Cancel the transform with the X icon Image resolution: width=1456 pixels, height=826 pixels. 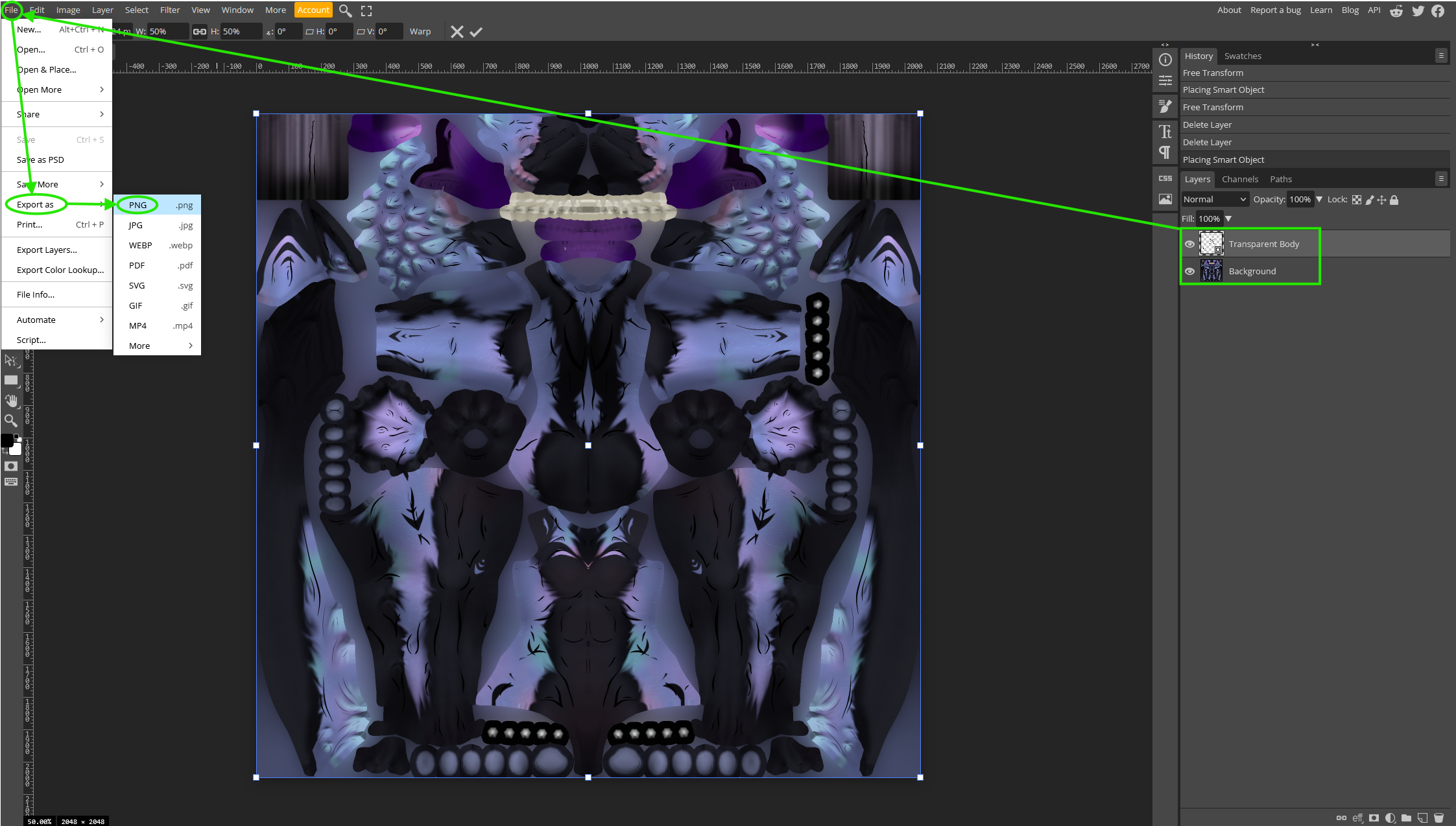(x=457, y=32)
